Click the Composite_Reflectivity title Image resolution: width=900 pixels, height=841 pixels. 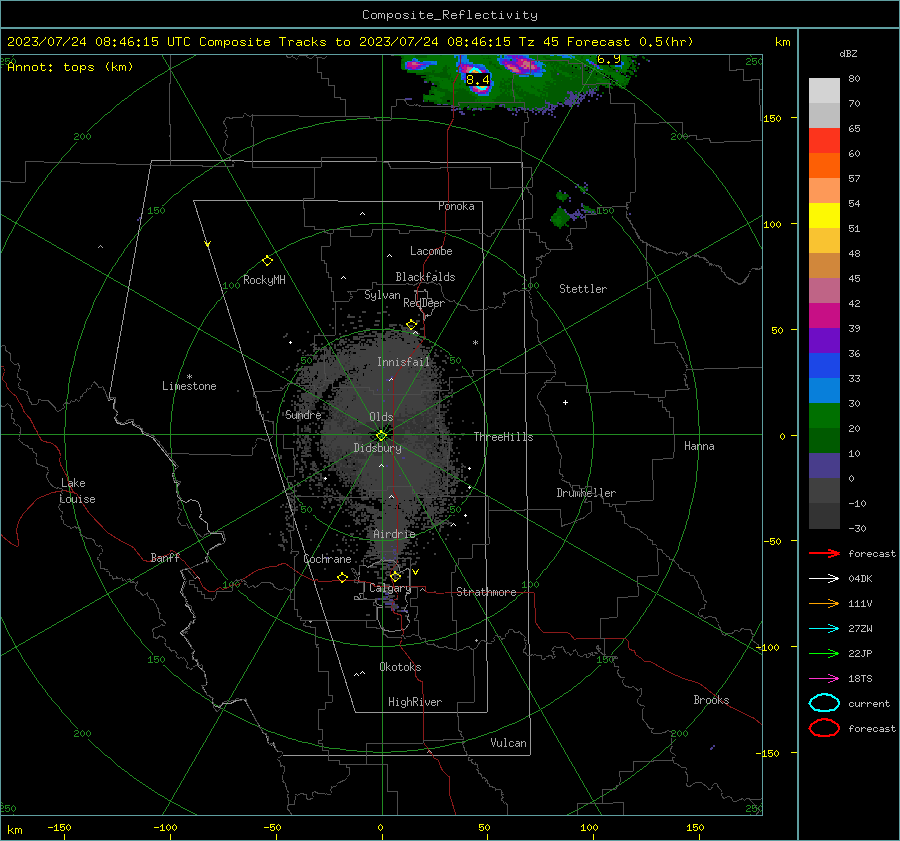(x=450, y=15)
